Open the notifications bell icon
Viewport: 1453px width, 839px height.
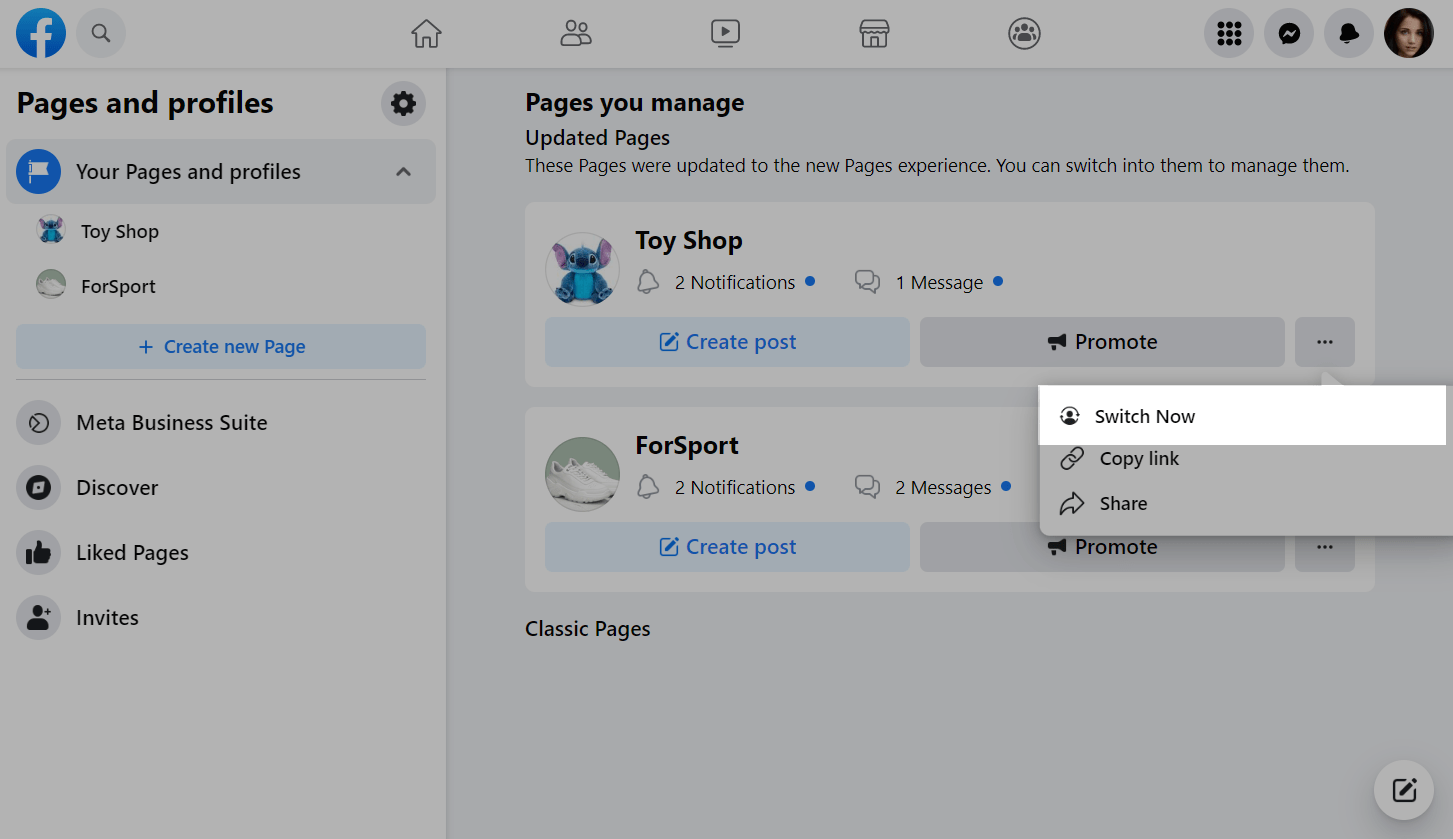(x=1349, y=34)
